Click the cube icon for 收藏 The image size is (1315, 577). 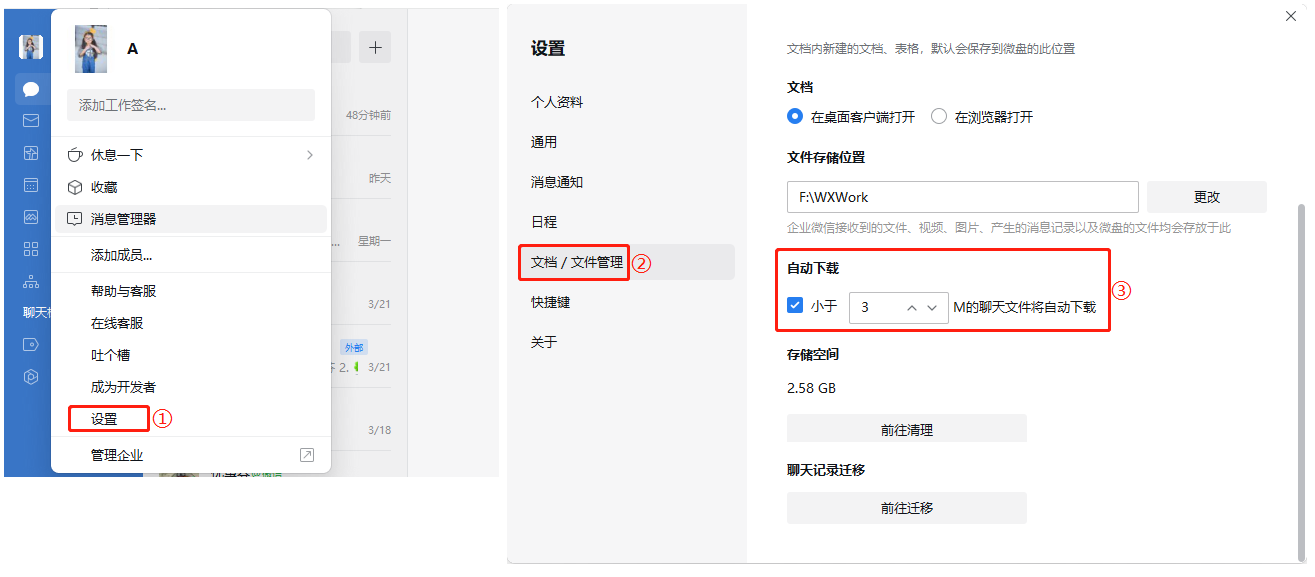tap(75, 187)
